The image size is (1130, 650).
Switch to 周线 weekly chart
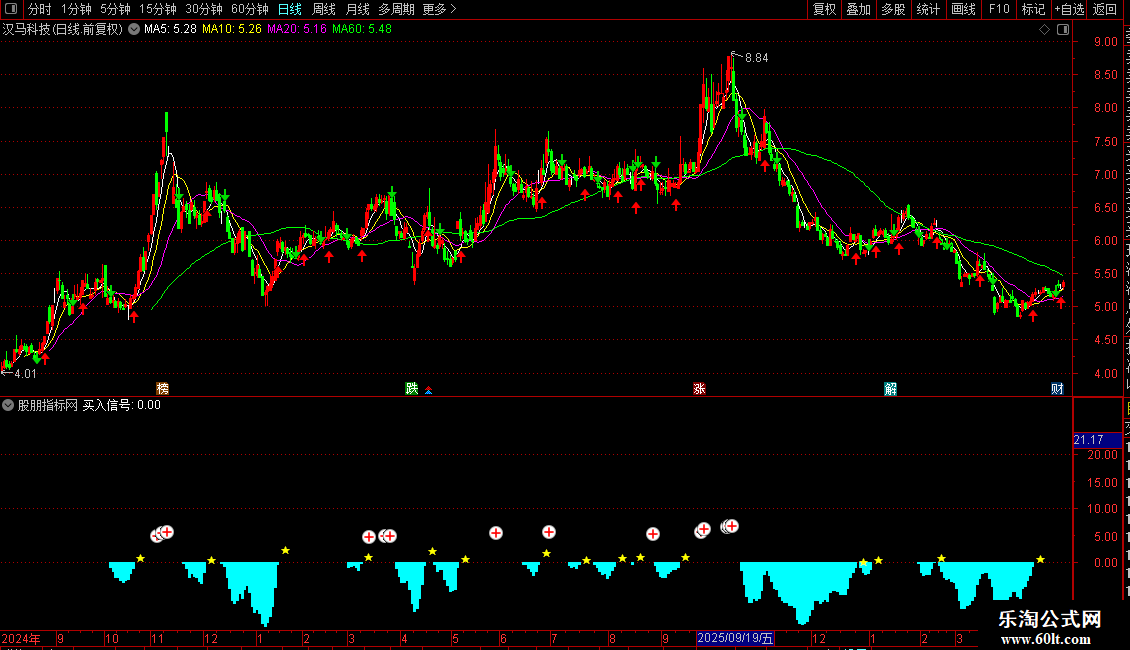(324, 9)
